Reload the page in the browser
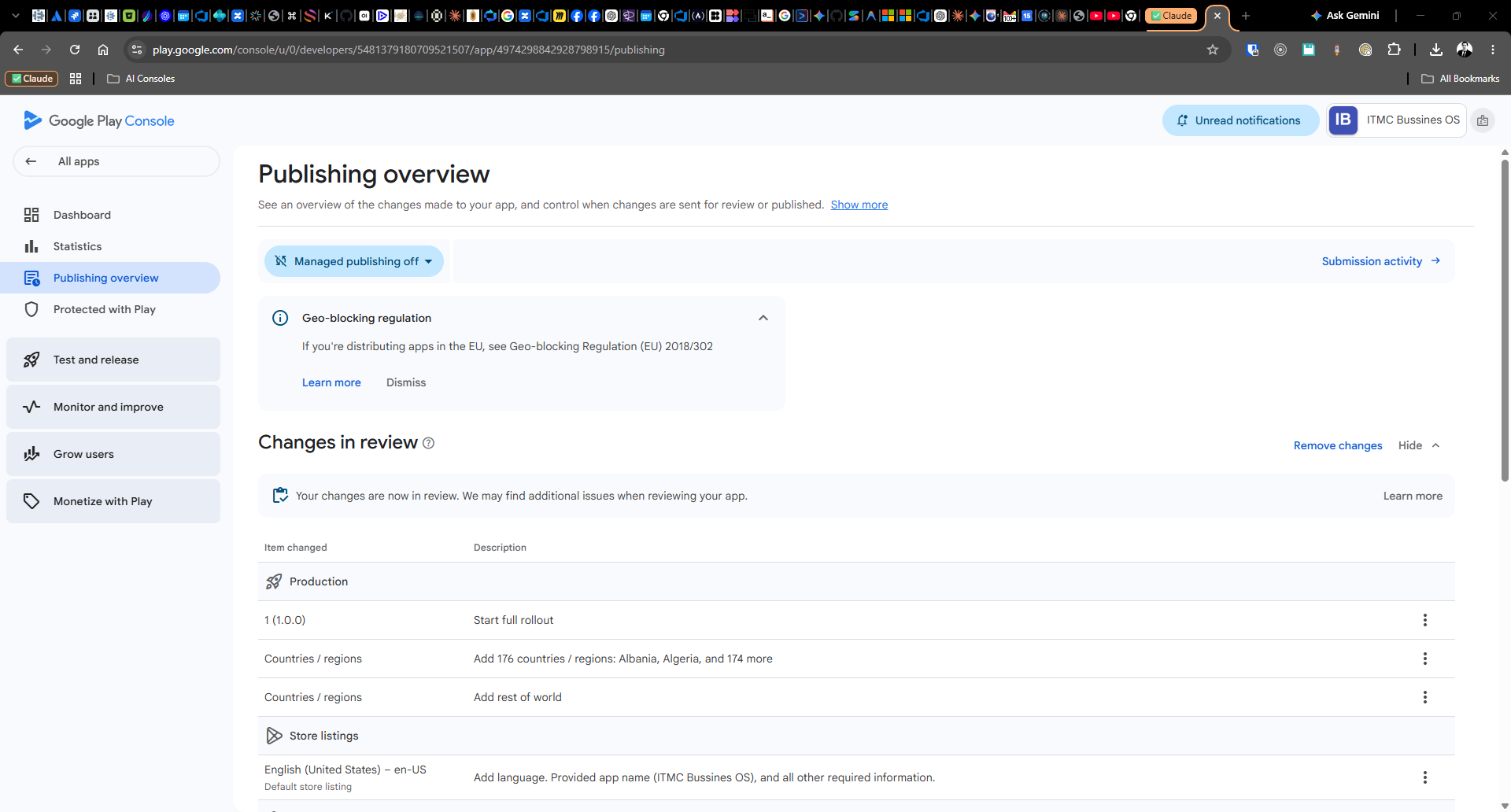 click(75, 50)
